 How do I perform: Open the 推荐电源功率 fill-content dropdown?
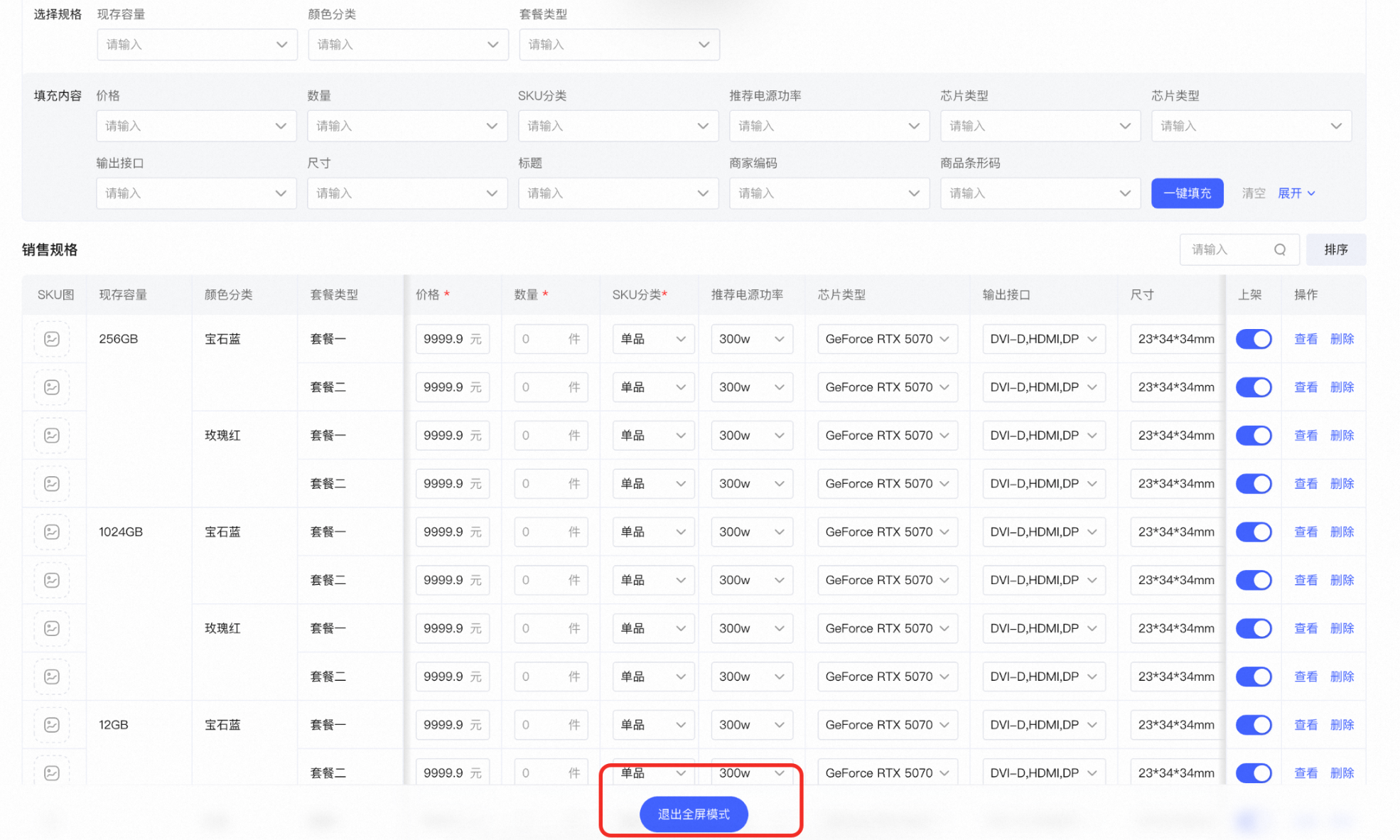[829, 126]
